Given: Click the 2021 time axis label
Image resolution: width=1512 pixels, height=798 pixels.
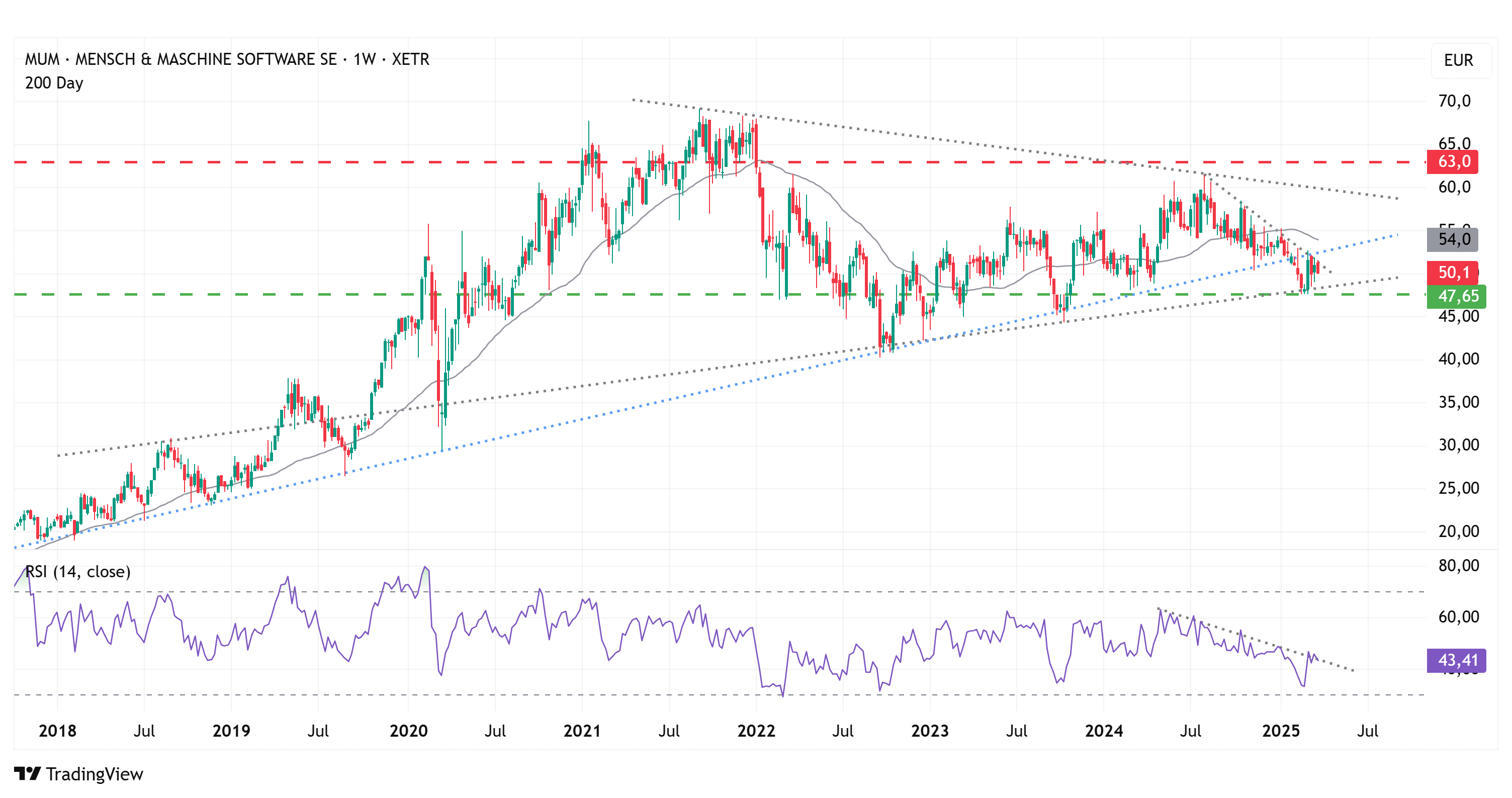Looking at the screenshot, I should (x=582, y=731).
